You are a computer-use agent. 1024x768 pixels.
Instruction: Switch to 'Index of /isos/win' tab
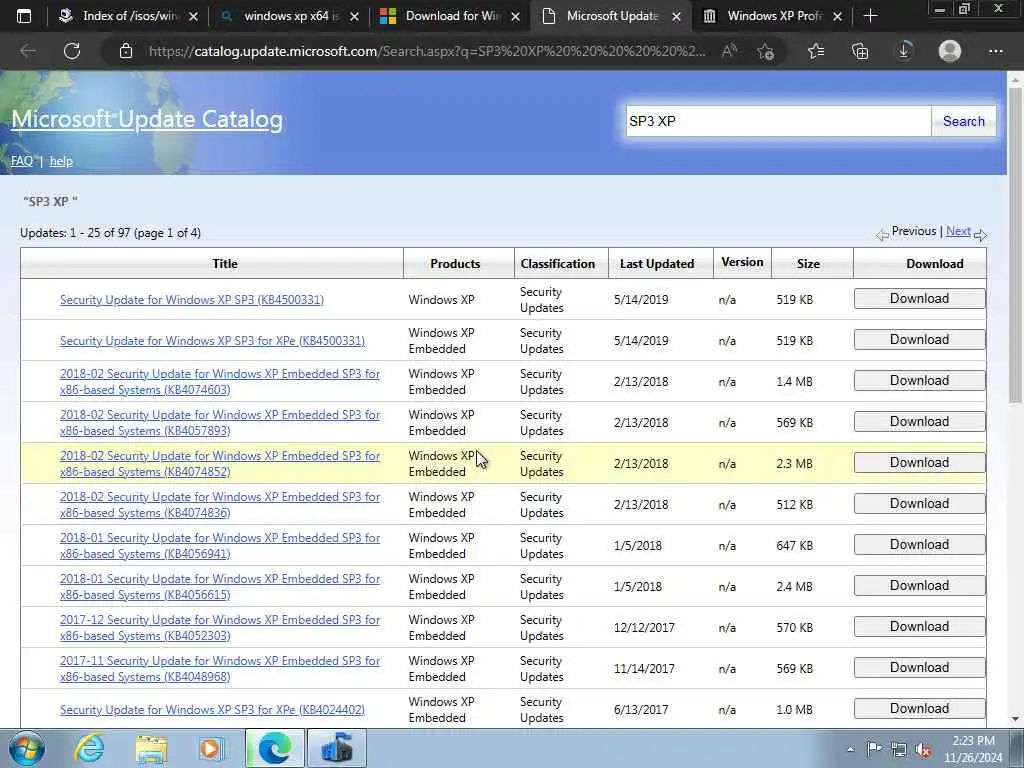(x=129, y=16)
